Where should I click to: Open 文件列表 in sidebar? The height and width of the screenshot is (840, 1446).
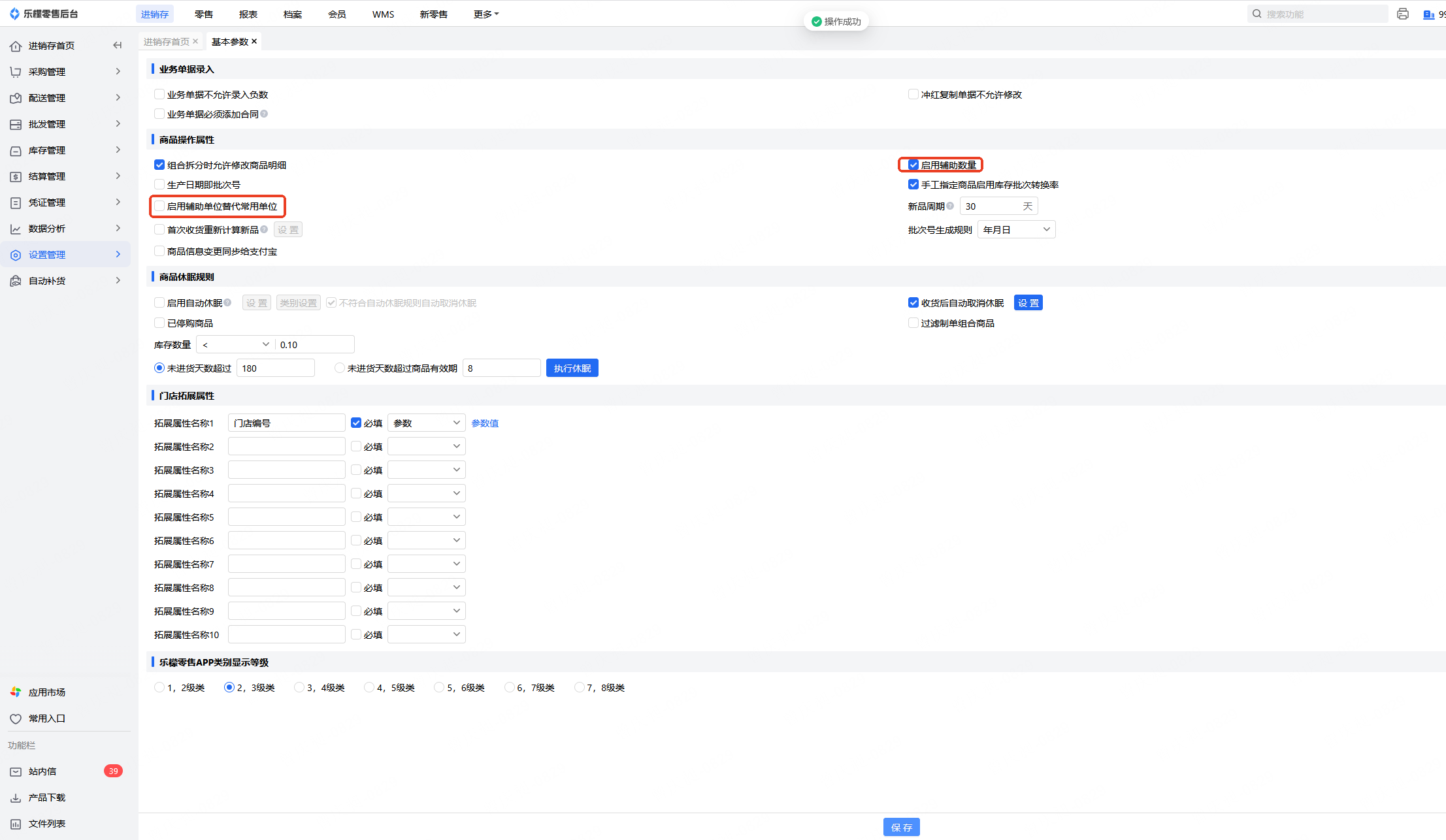pos(46,824)
